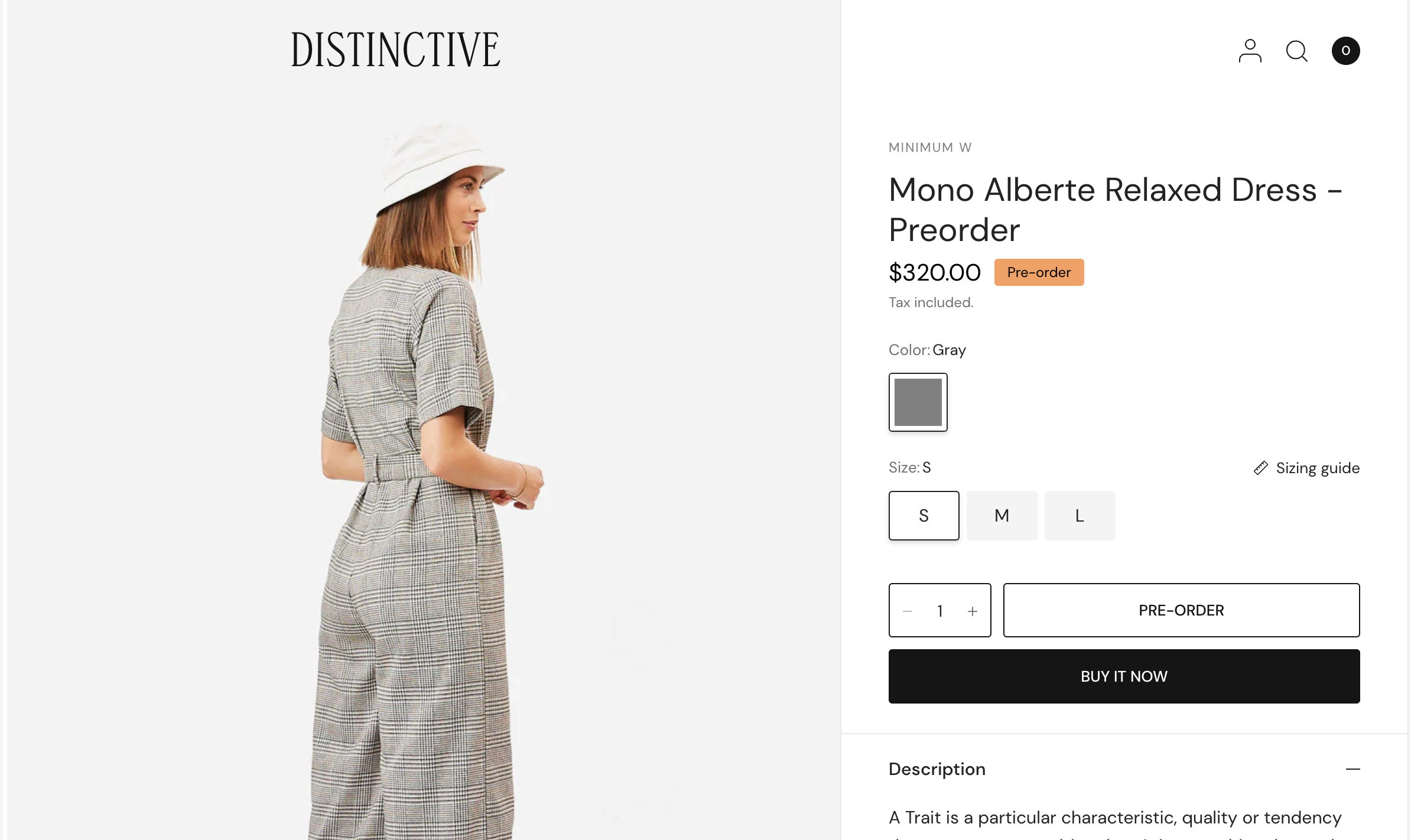Click the MINIMUM W brand link
The width and height of the screenshot is (1411, 840).
click(930, 147)
